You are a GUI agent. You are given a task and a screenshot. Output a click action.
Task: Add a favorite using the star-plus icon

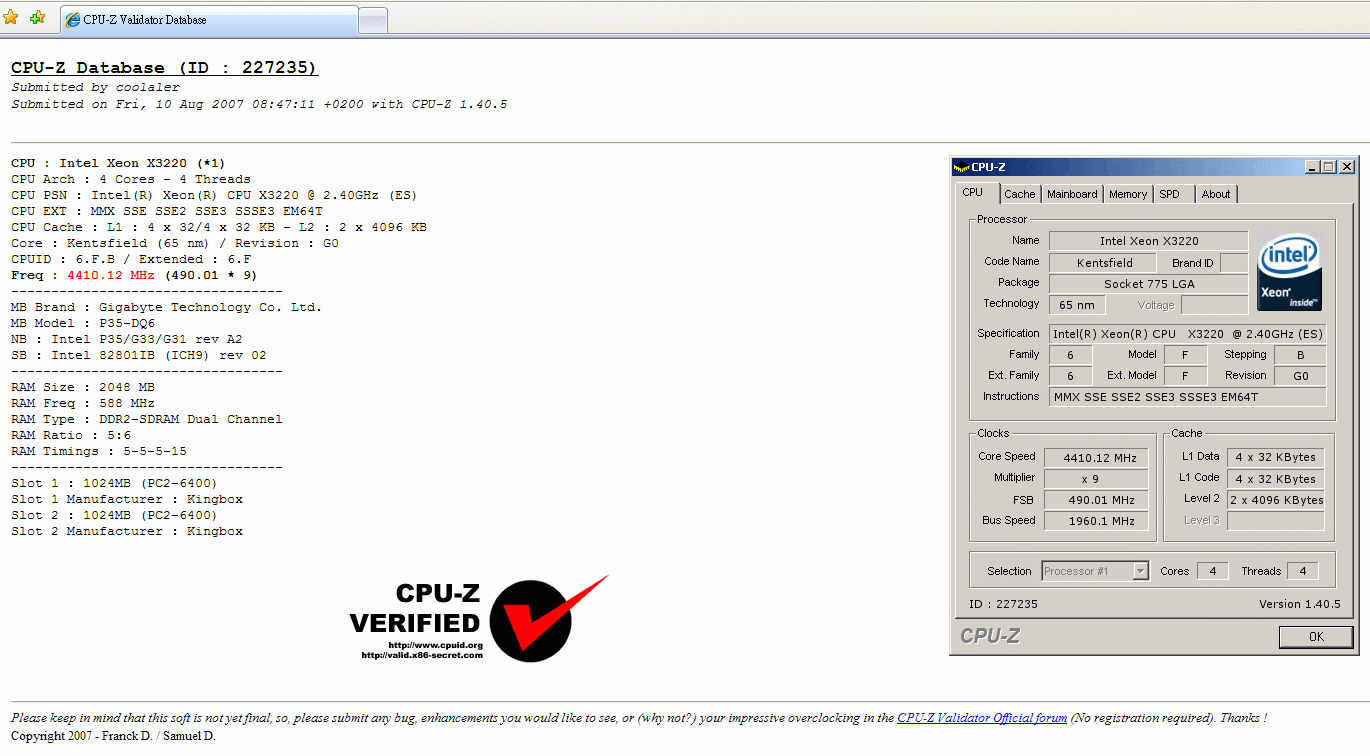[37, 17]
